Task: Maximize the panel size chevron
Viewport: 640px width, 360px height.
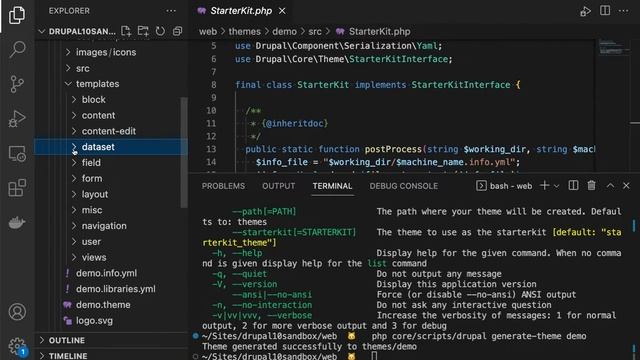Action: [610, 186]
